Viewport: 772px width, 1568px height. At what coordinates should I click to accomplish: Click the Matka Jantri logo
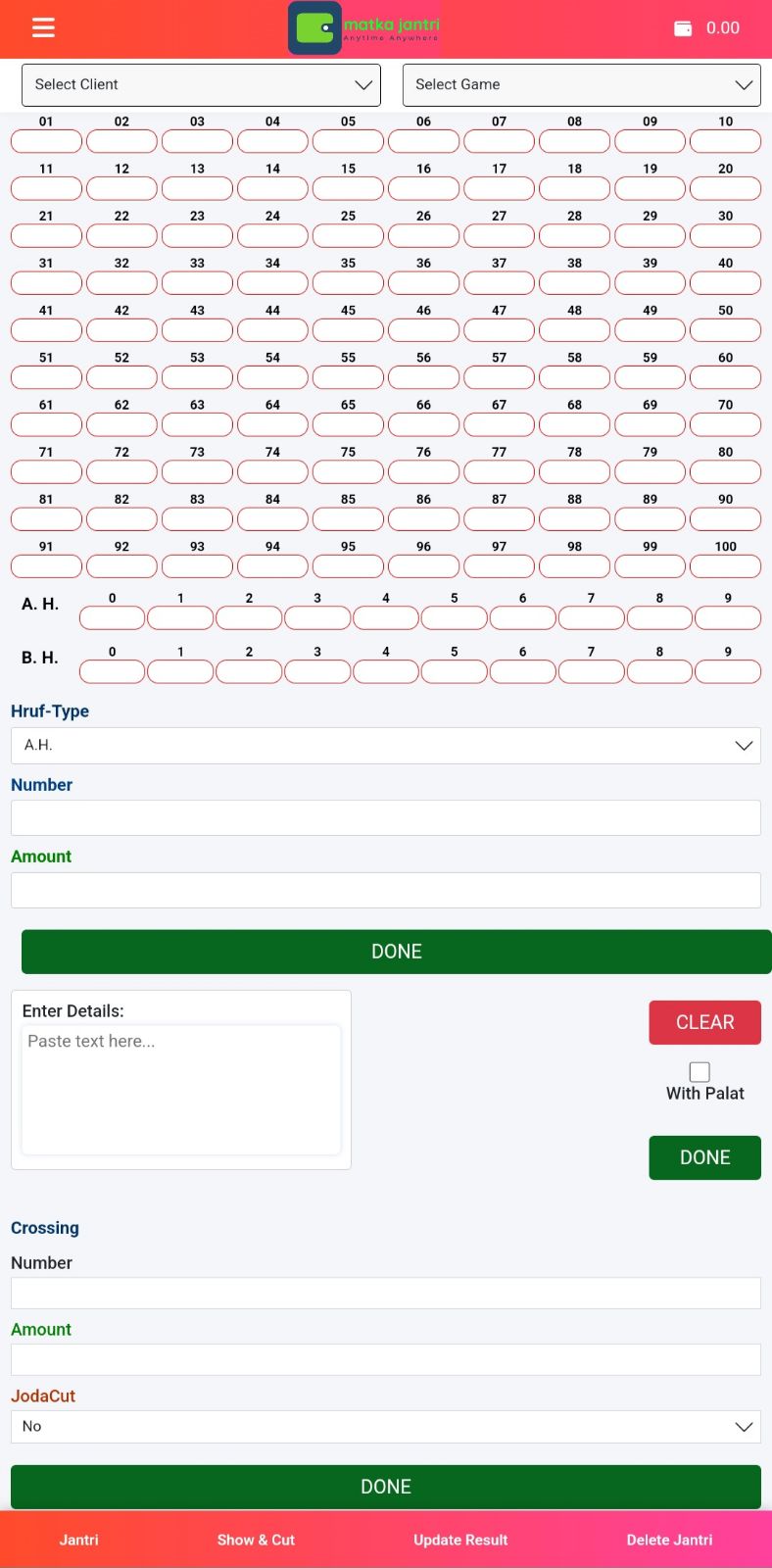click(x=364, y=27)
